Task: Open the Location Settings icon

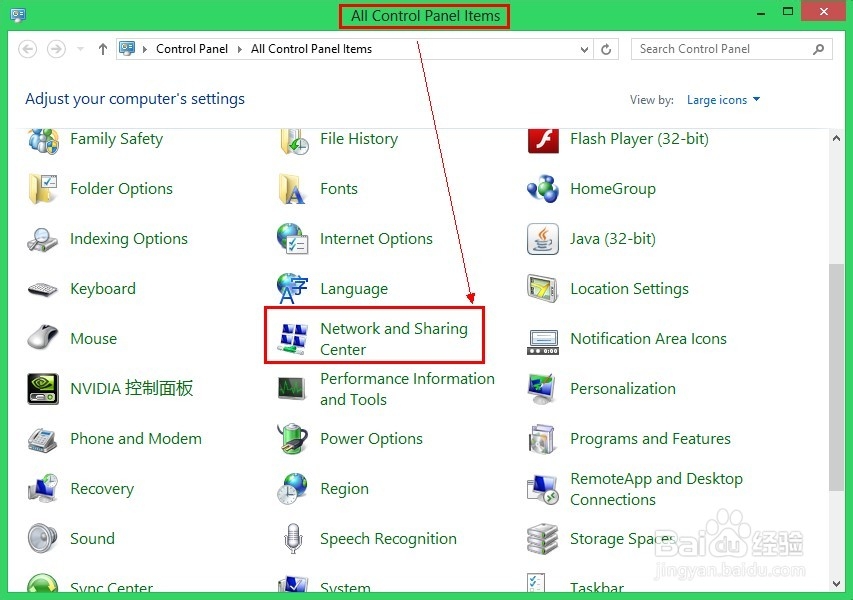Action: 542,288
